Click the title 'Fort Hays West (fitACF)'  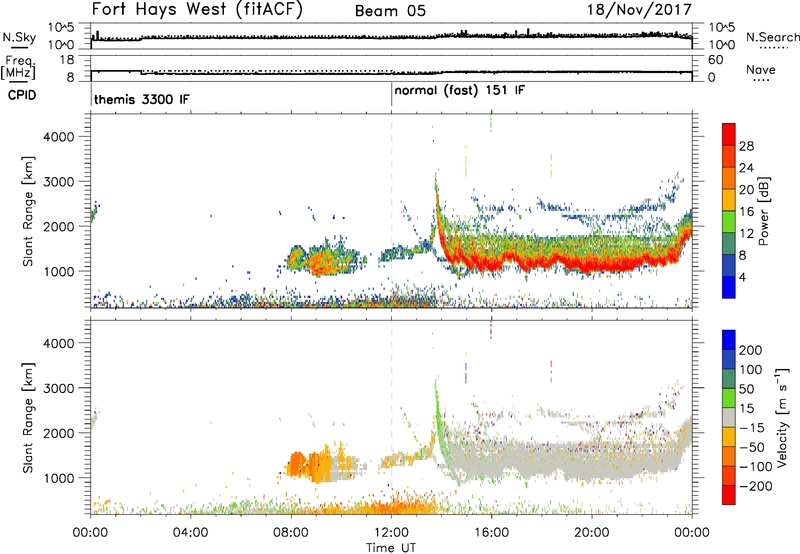pos(197,10)
